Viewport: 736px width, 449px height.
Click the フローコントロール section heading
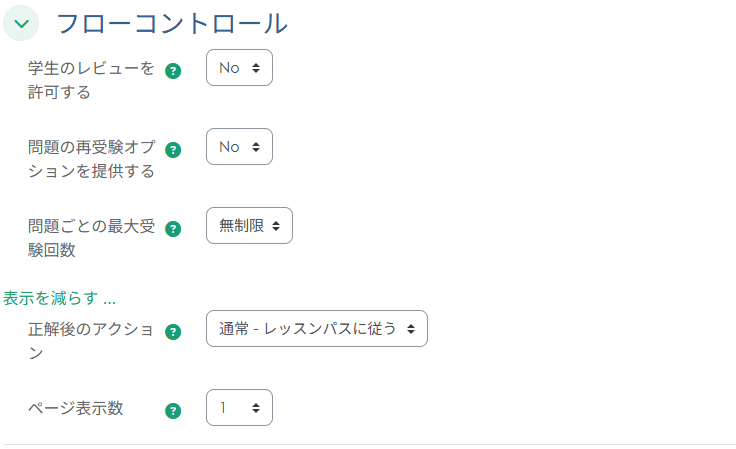[x=171, y=23]
